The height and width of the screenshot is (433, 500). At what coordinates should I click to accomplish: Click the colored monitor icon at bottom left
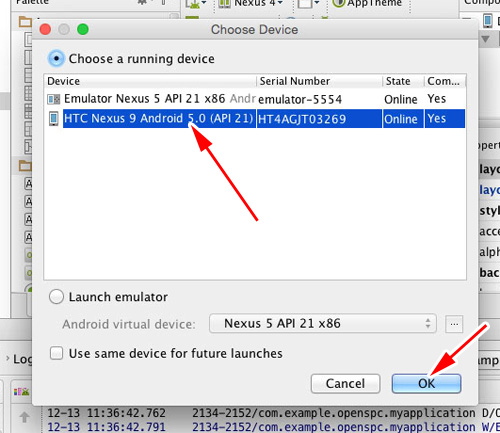point(21,392)
